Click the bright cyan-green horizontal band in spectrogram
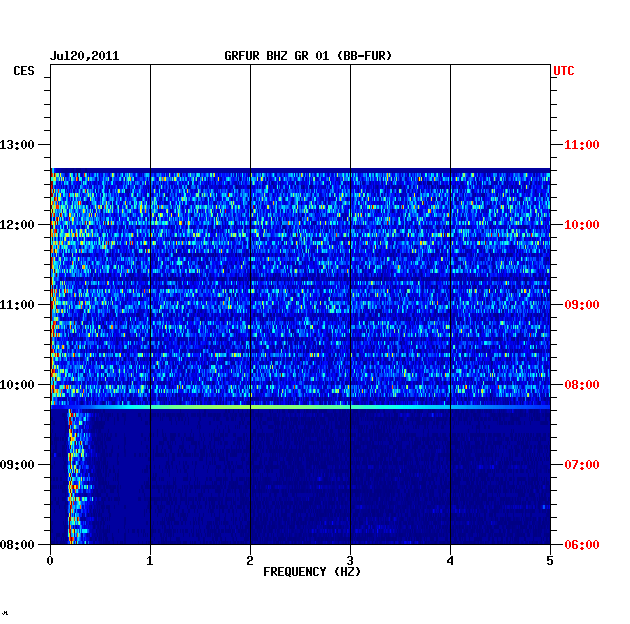The height and width of the screenshot is (624, 630). 300,407
